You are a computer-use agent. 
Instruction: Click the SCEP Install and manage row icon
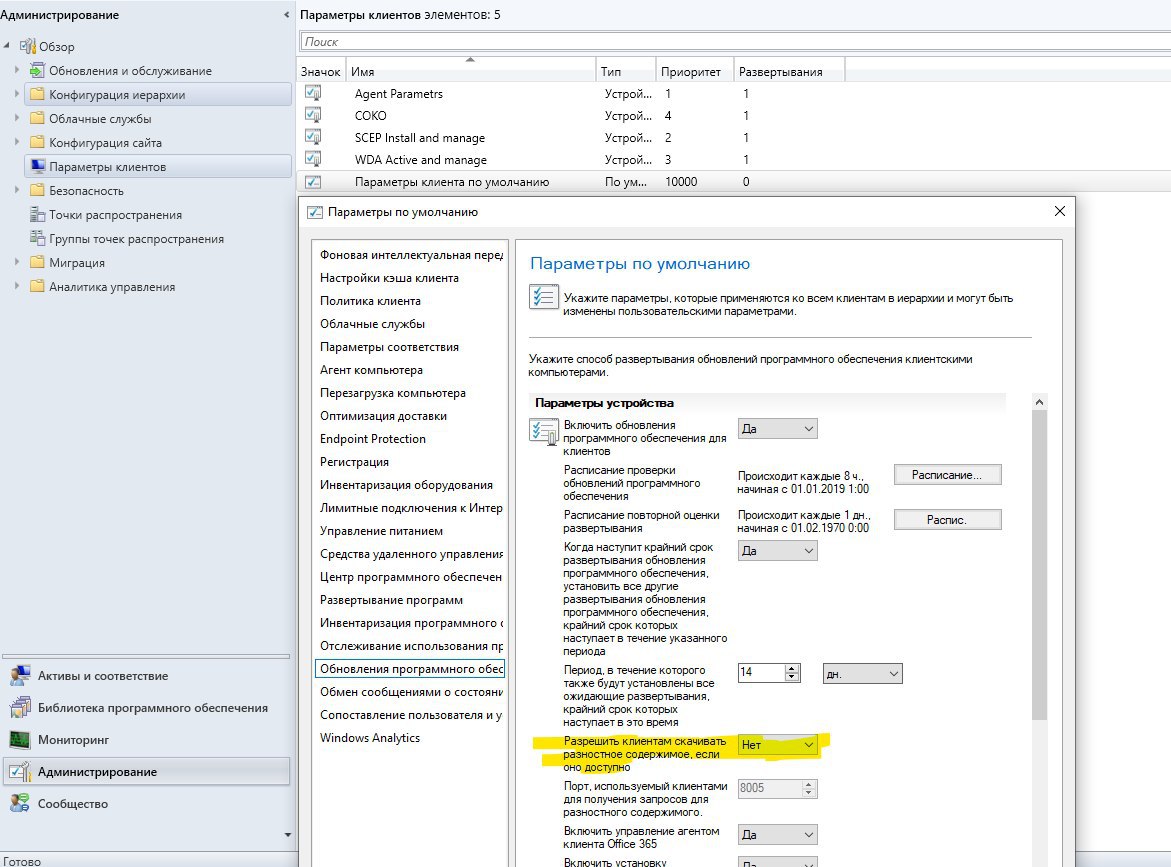pos(313,137)
